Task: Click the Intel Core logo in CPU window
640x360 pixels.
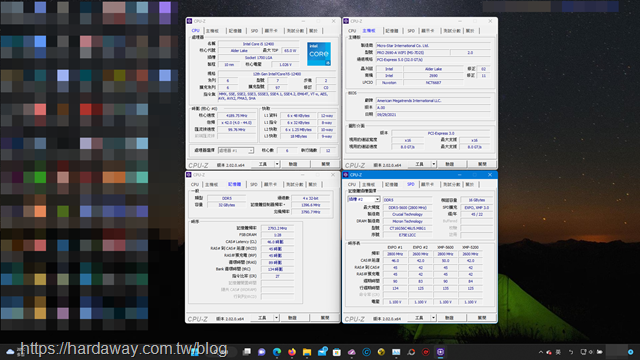Action: pyautogui.click(x=319, y=54)
